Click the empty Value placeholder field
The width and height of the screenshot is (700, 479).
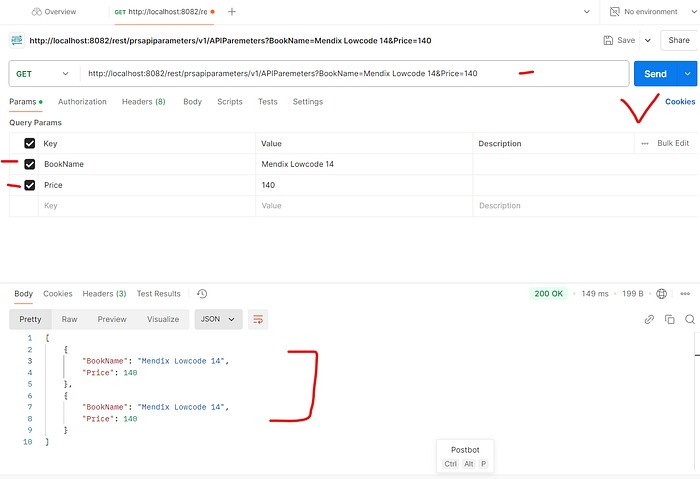tap(364, 206)
